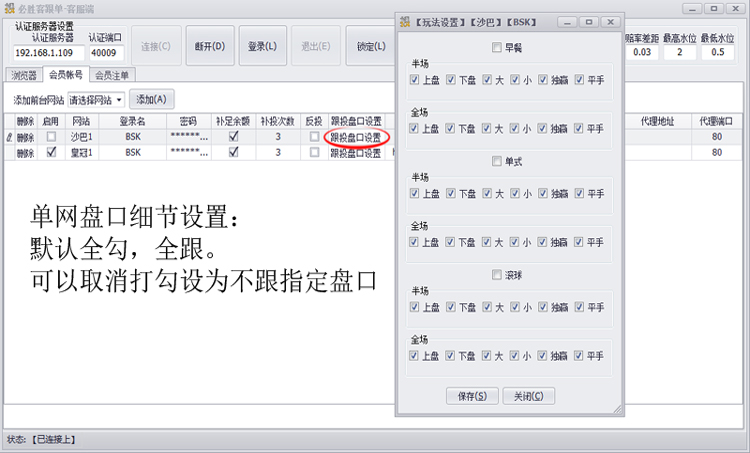The width and height of the screenshot is (750, 453).
Task: Uncheck 下盘 under 滚球 半场
Action: (450, 307)
